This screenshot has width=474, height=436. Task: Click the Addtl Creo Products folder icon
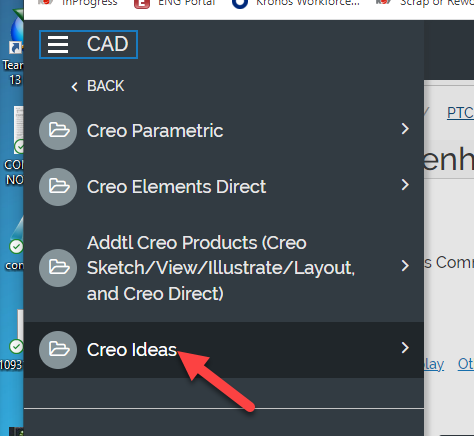tap(58, 268)
